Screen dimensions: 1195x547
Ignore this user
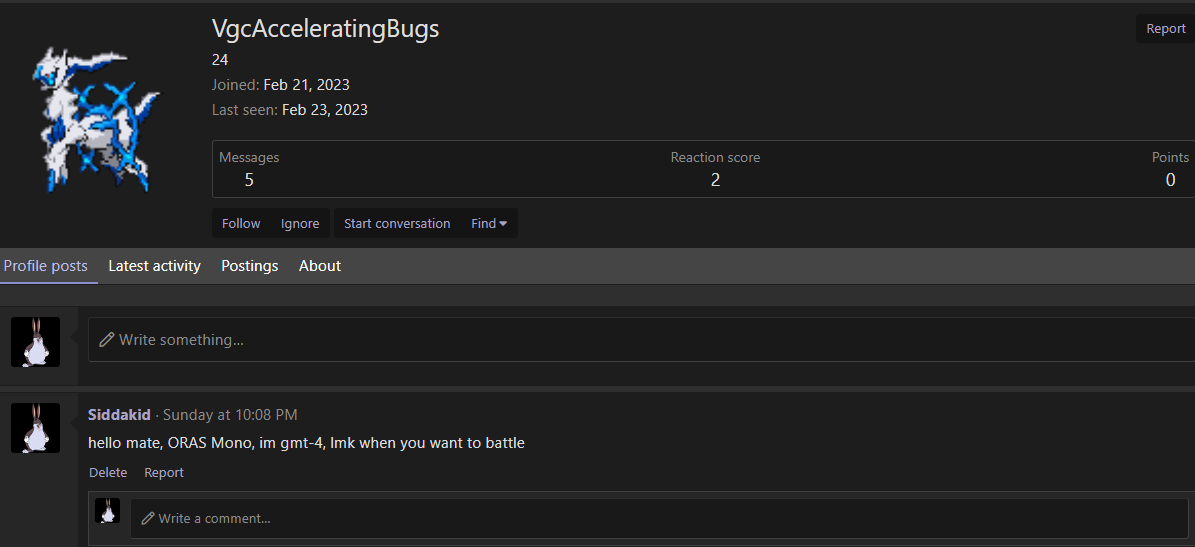click(300, 223)
